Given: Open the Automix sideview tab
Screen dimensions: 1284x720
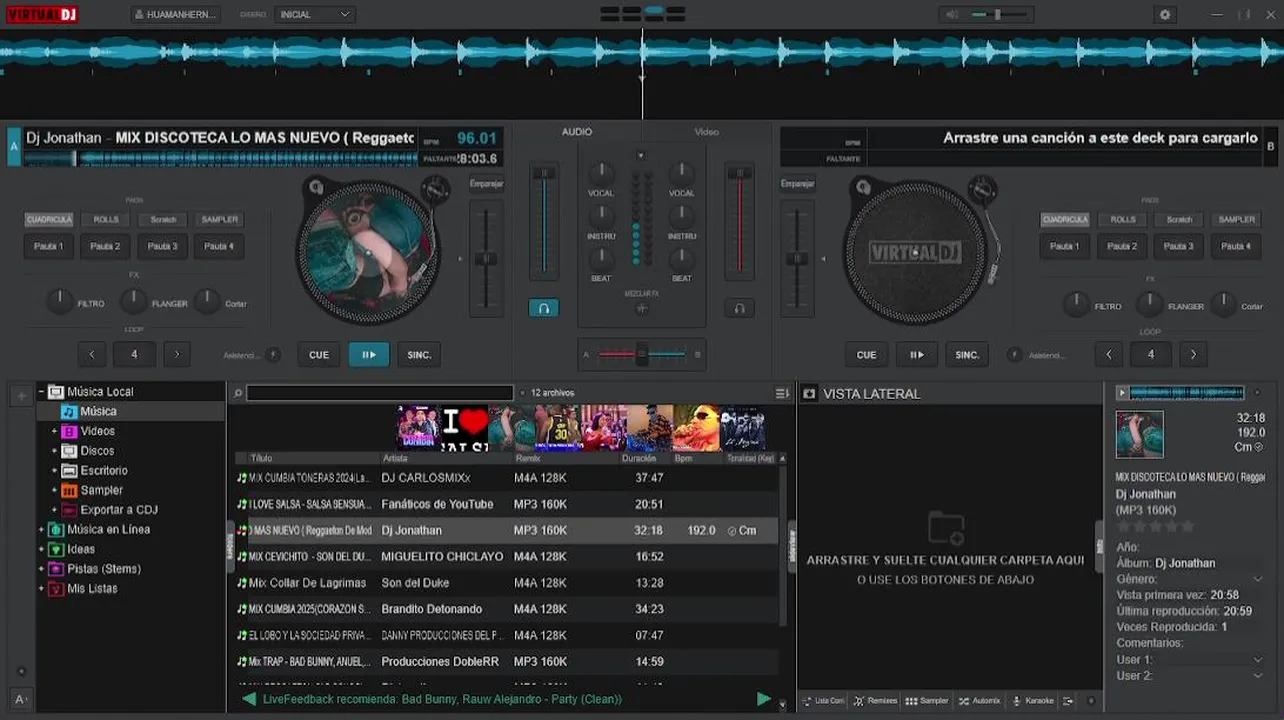Looking at the screenshot, I should [979, 701].
